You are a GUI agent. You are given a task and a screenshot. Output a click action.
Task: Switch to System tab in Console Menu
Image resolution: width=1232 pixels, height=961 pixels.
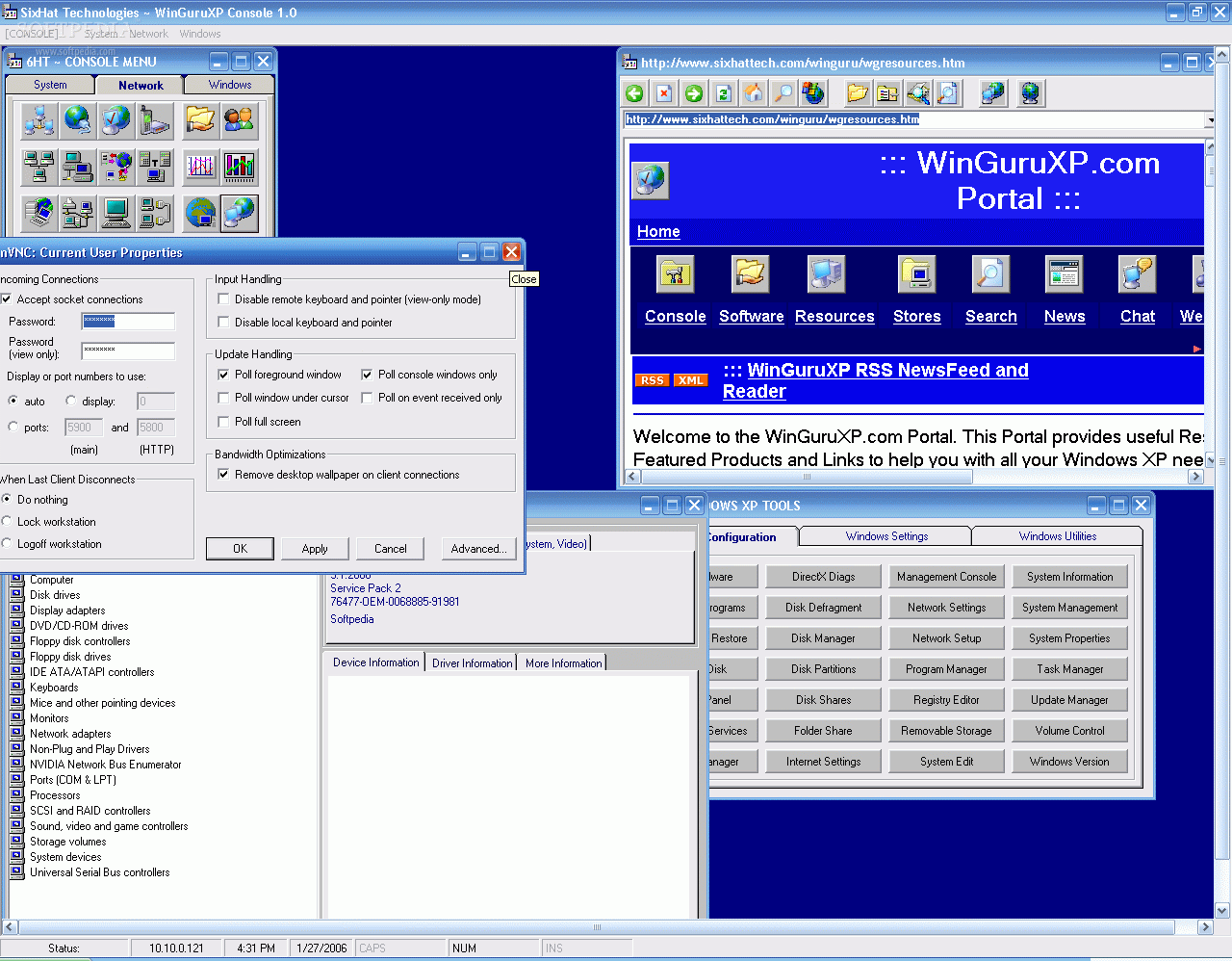50,85
